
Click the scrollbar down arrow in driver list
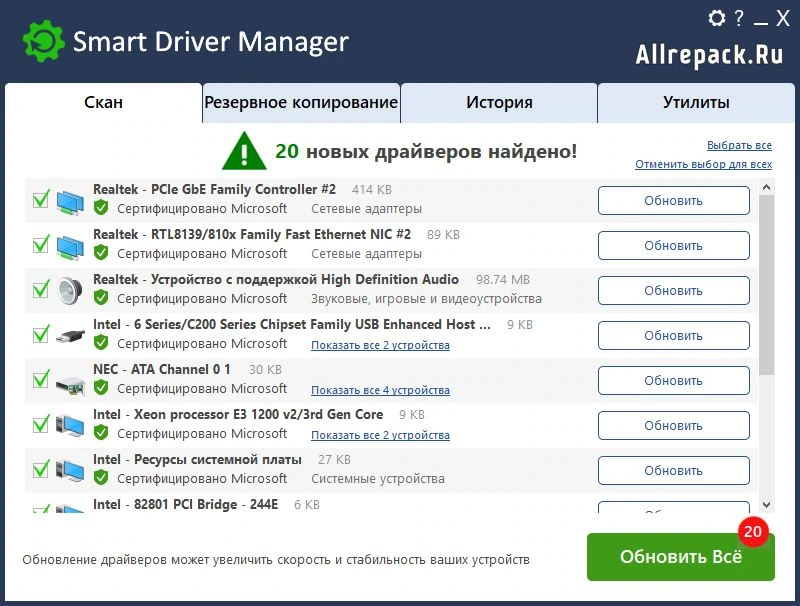point(766,505)
